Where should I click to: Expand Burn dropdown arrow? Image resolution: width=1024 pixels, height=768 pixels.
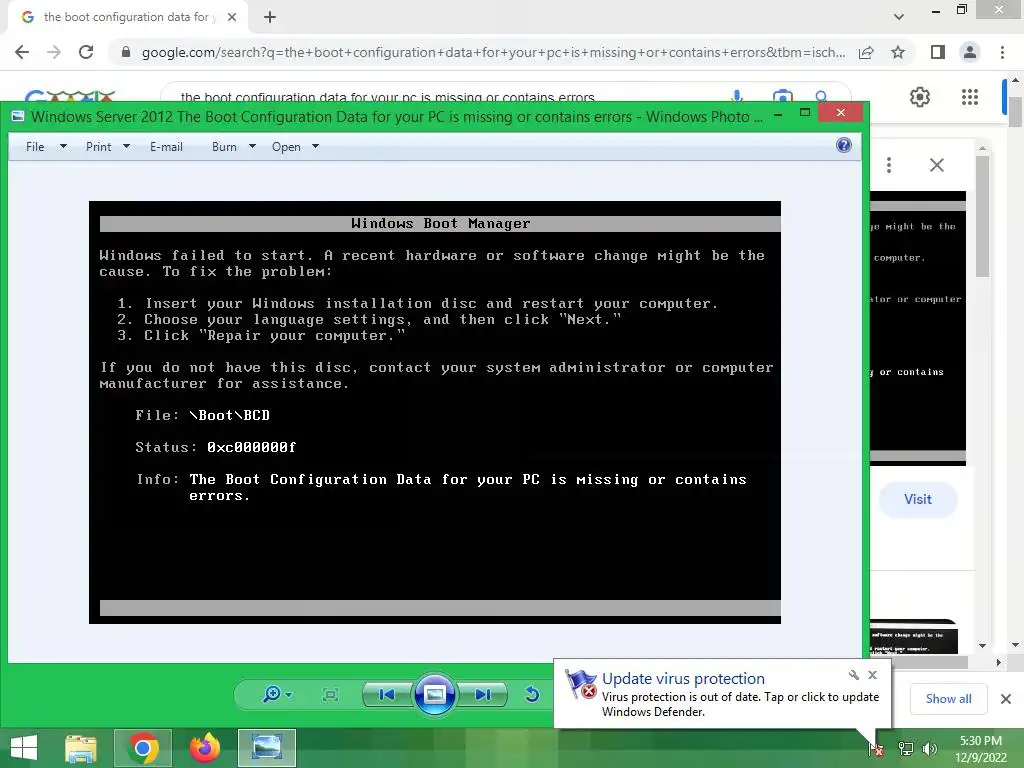point(252,146)
